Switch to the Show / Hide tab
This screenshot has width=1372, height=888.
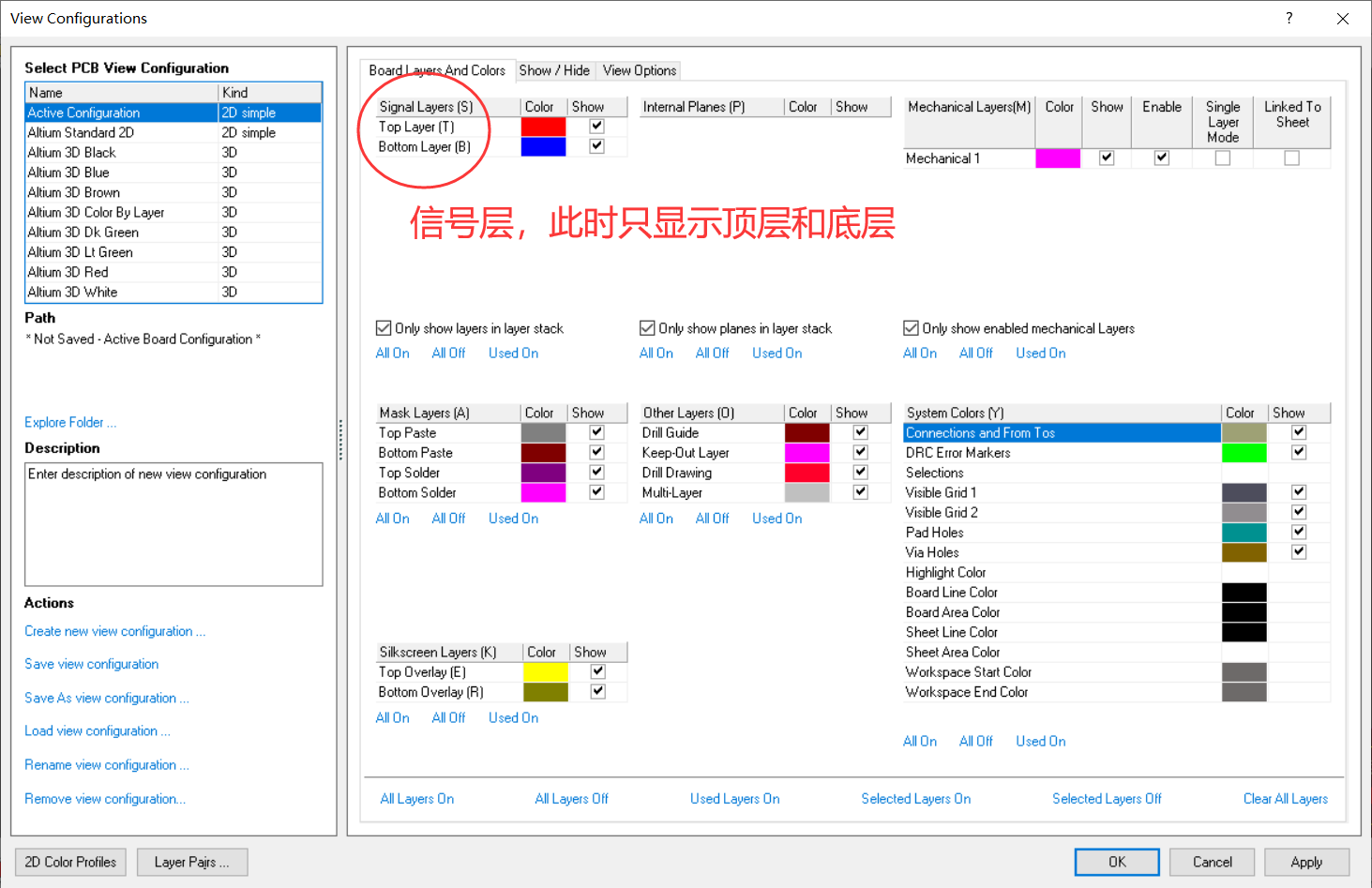[x=554, y=70]
